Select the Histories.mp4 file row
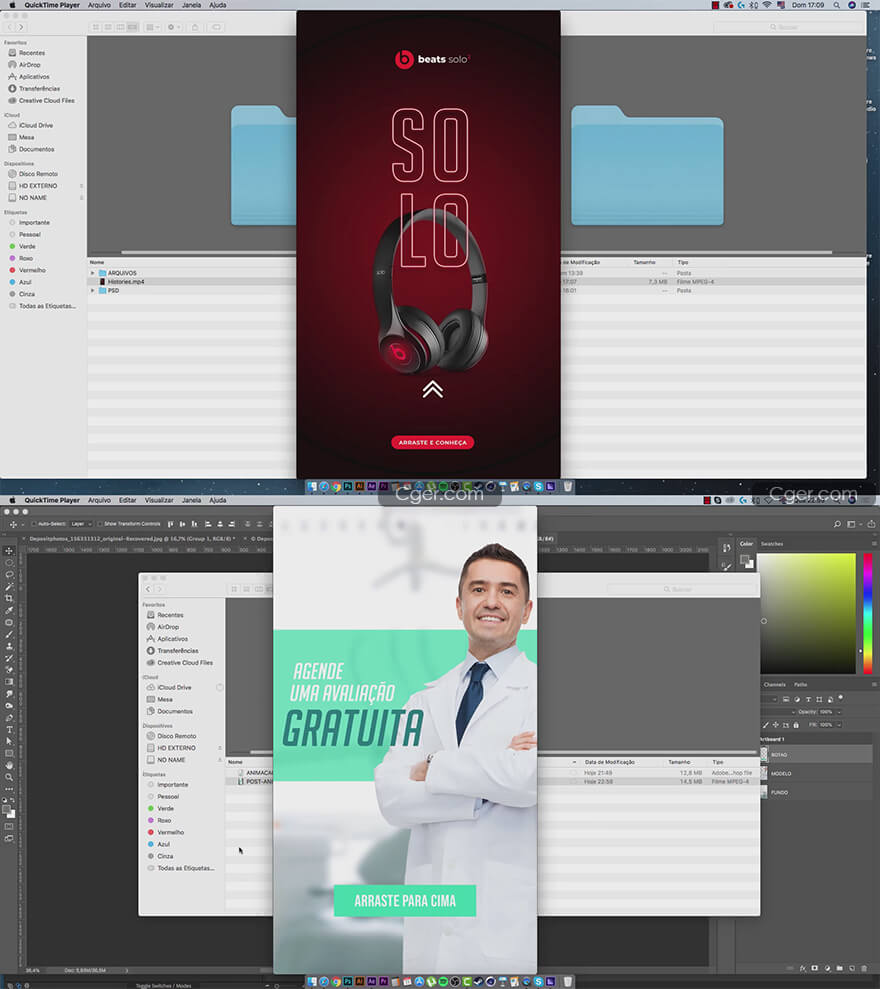The width and height of the screenshot is (880, 989). click(192, 282)
